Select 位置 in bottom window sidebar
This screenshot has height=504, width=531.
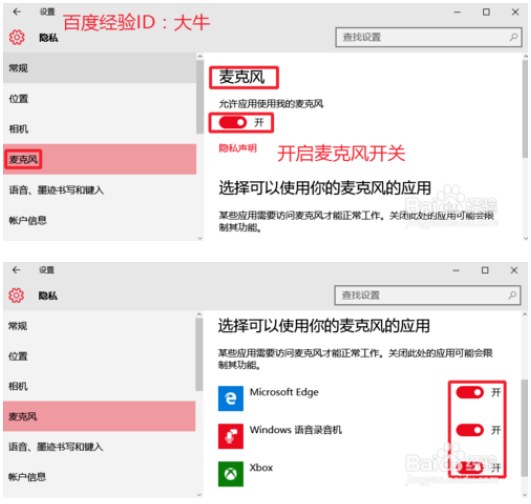[x=99, y=356]
